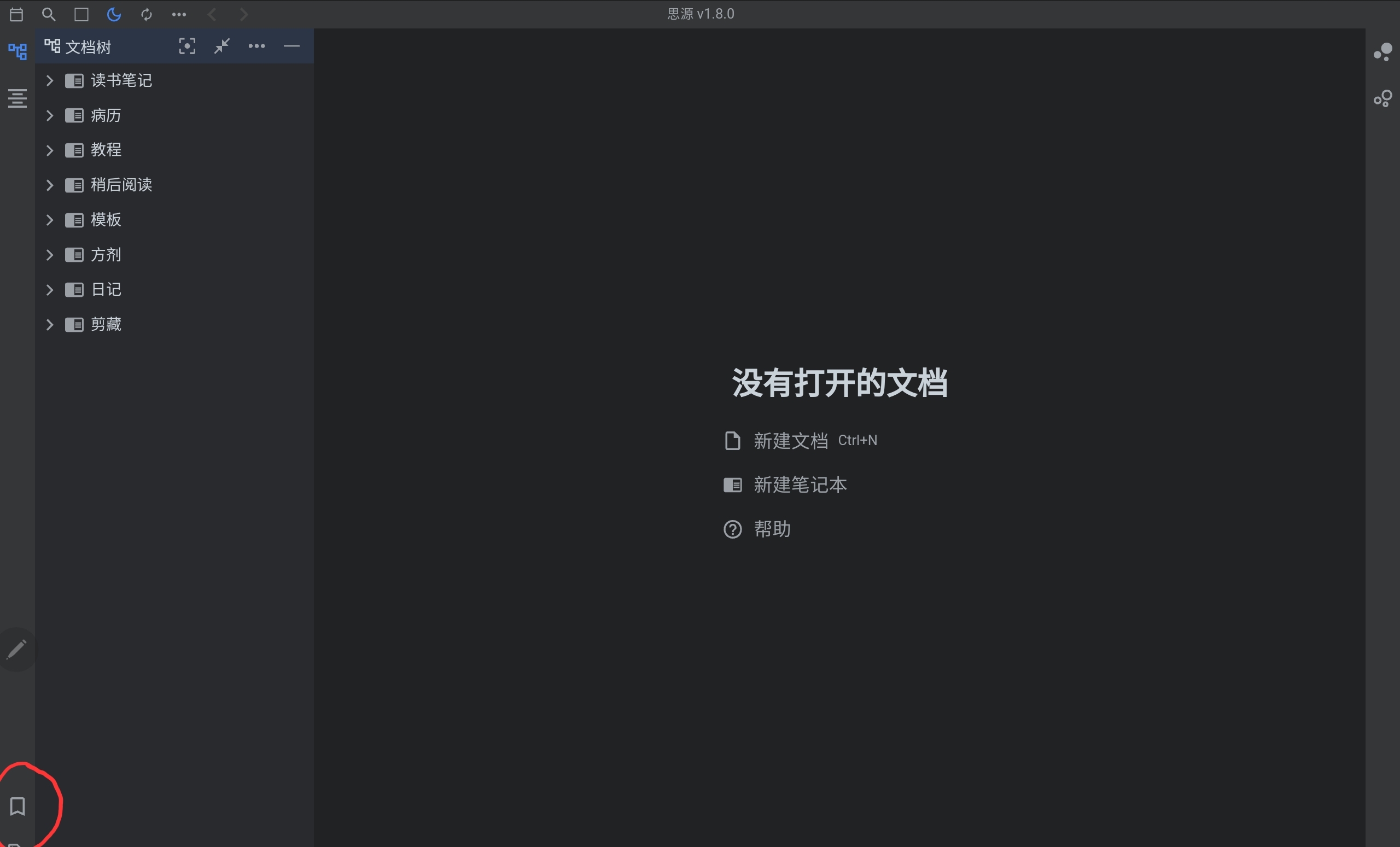Open the global search

click(x=49, y=14)
